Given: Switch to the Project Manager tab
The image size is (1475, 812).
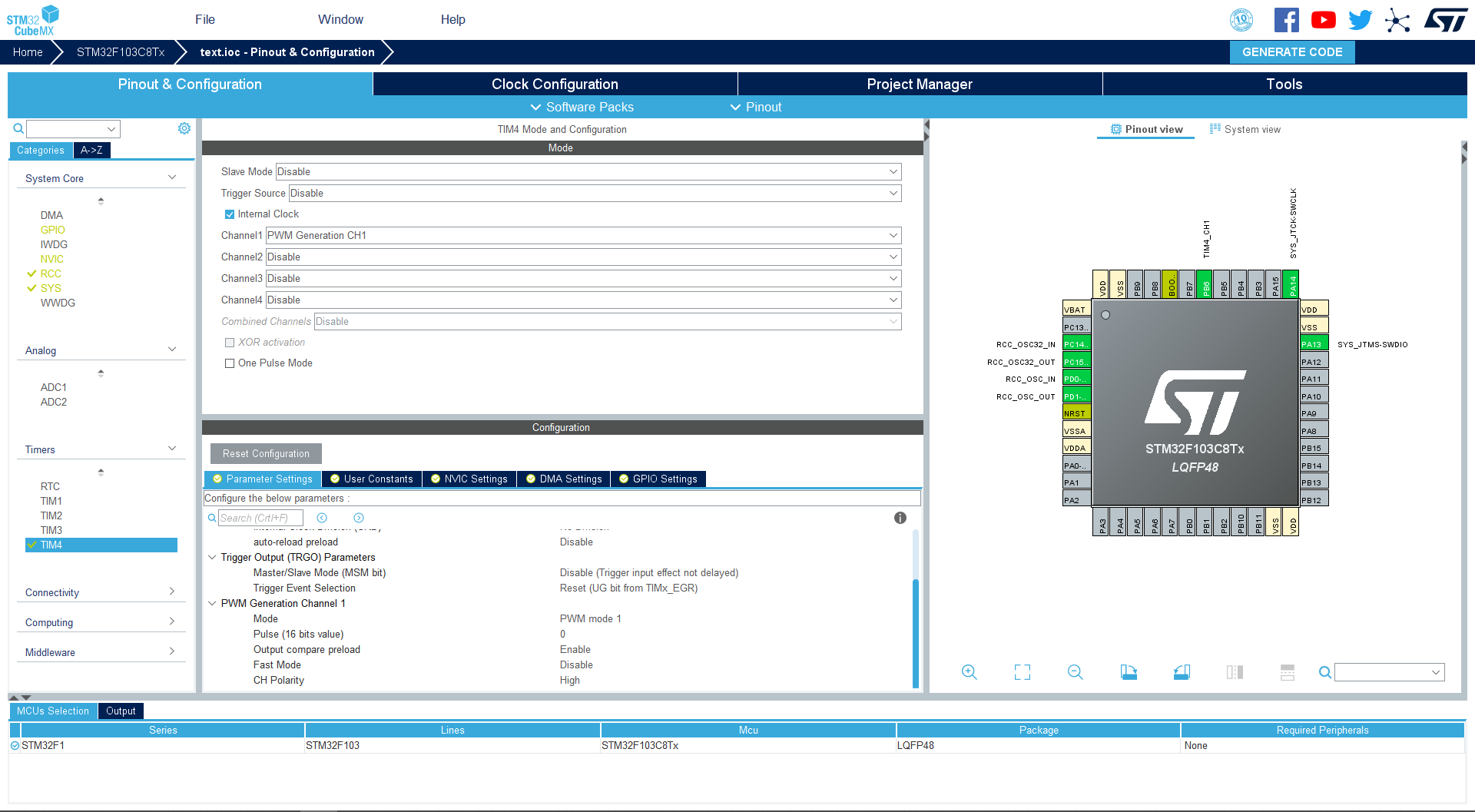Looking at the screenshot, I should pos(920,85).
